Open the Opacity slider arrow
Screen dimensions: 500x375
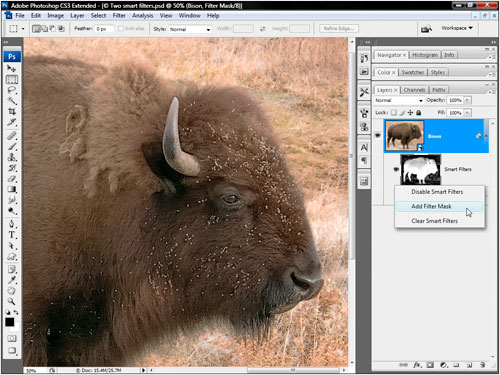tap(467, 100)
